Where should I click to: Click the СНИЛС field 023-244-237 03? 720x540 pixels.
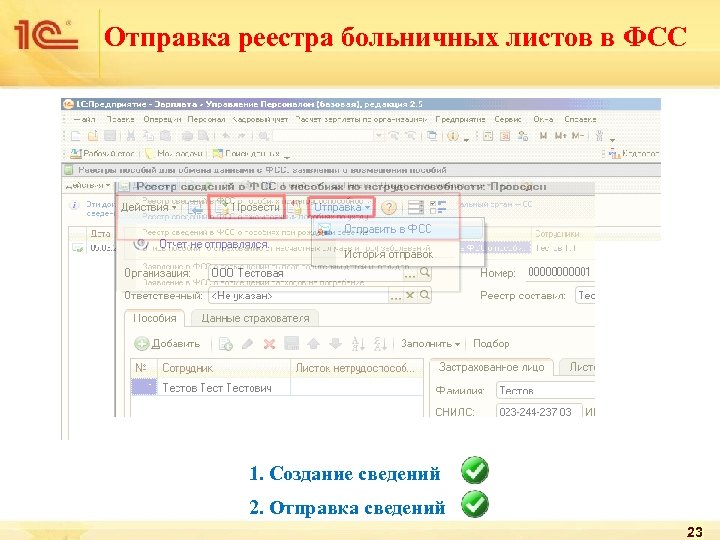click(539, 412)
